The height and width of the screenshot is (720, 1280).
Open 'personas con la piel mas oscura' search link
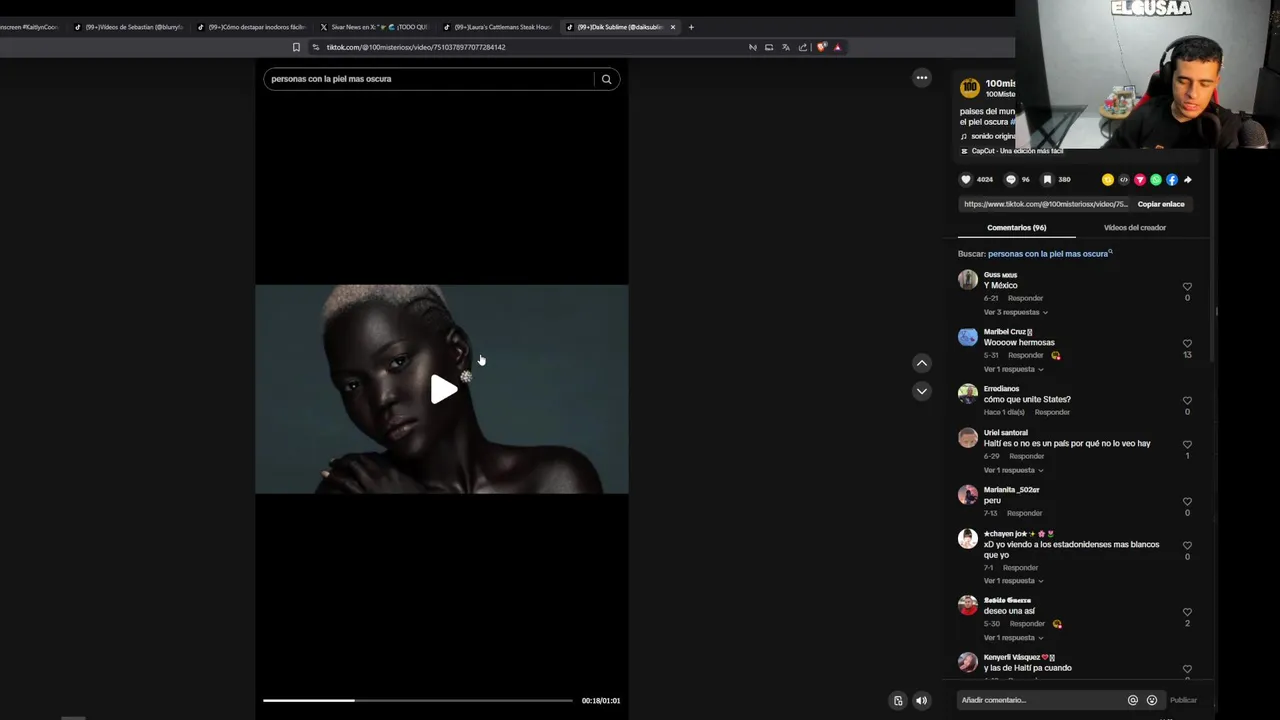click(x=1048, y=254)
